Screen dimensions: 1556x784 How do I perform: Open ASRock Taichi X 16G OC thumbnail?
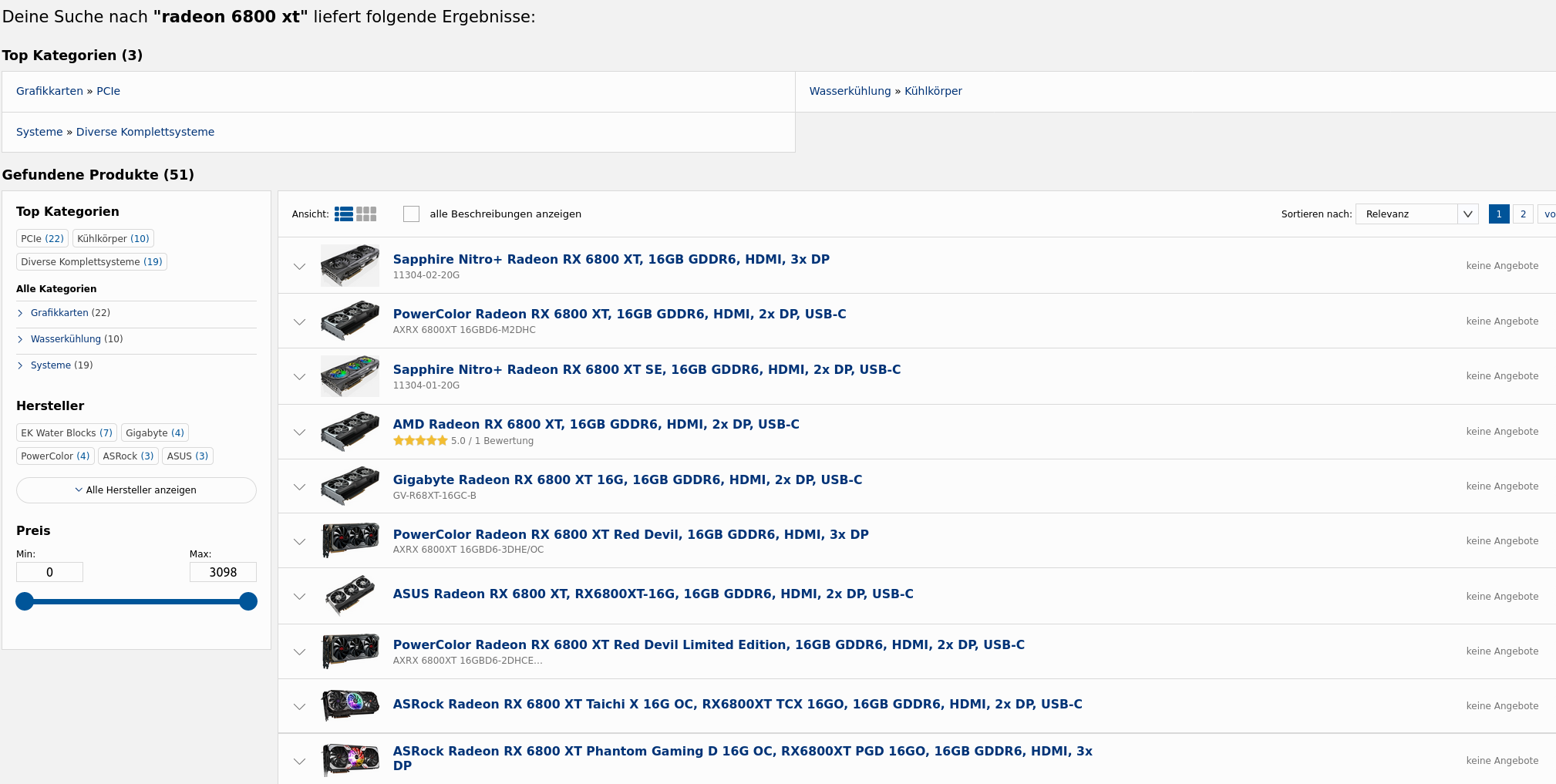pyautogui.click(x=350, y=706)
